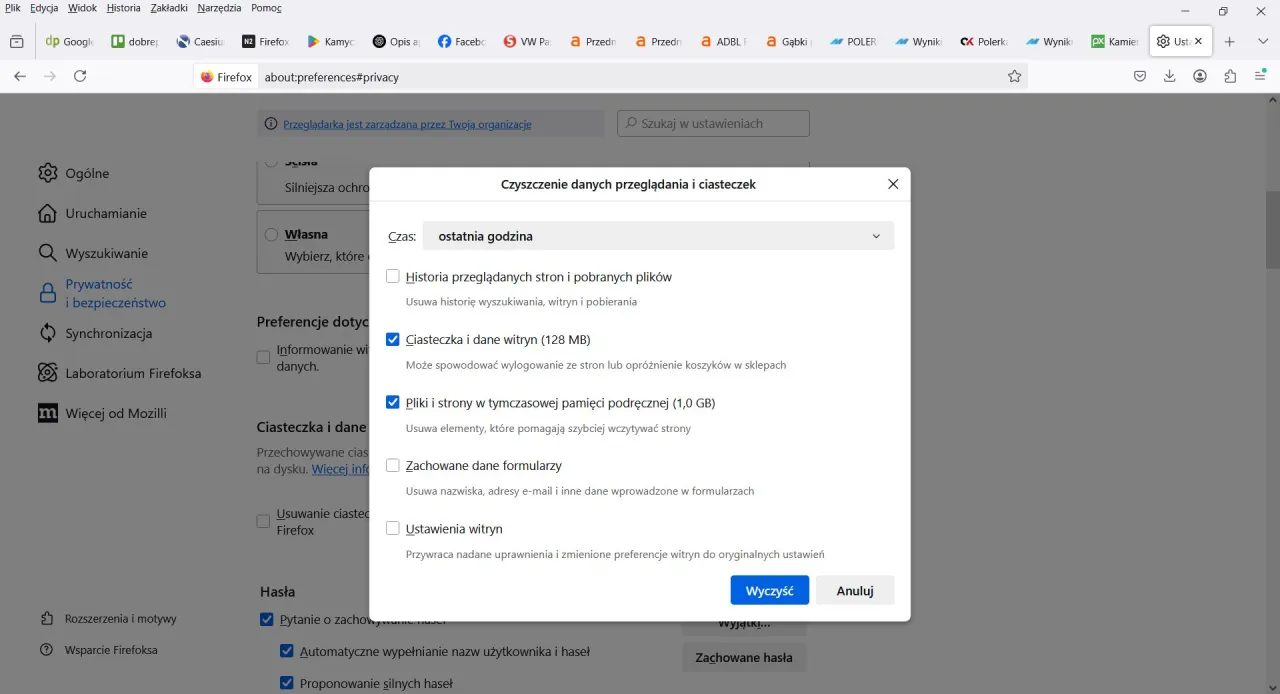Close the clear data dialog
1280x694 pixels.
click(893, 184)
